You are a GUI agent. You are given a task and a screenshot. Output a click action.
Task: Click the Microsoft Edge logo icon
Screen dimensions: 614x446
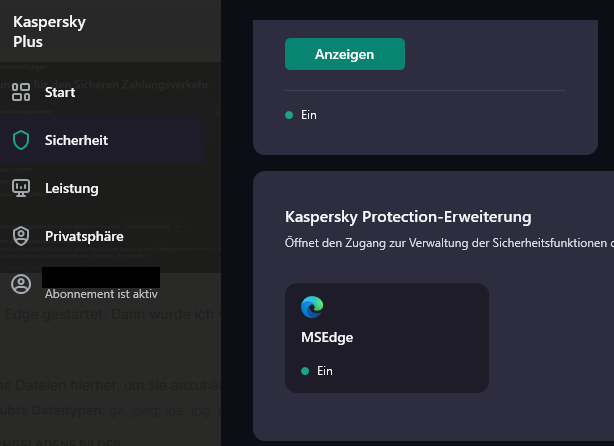click(x=312, y=307)
